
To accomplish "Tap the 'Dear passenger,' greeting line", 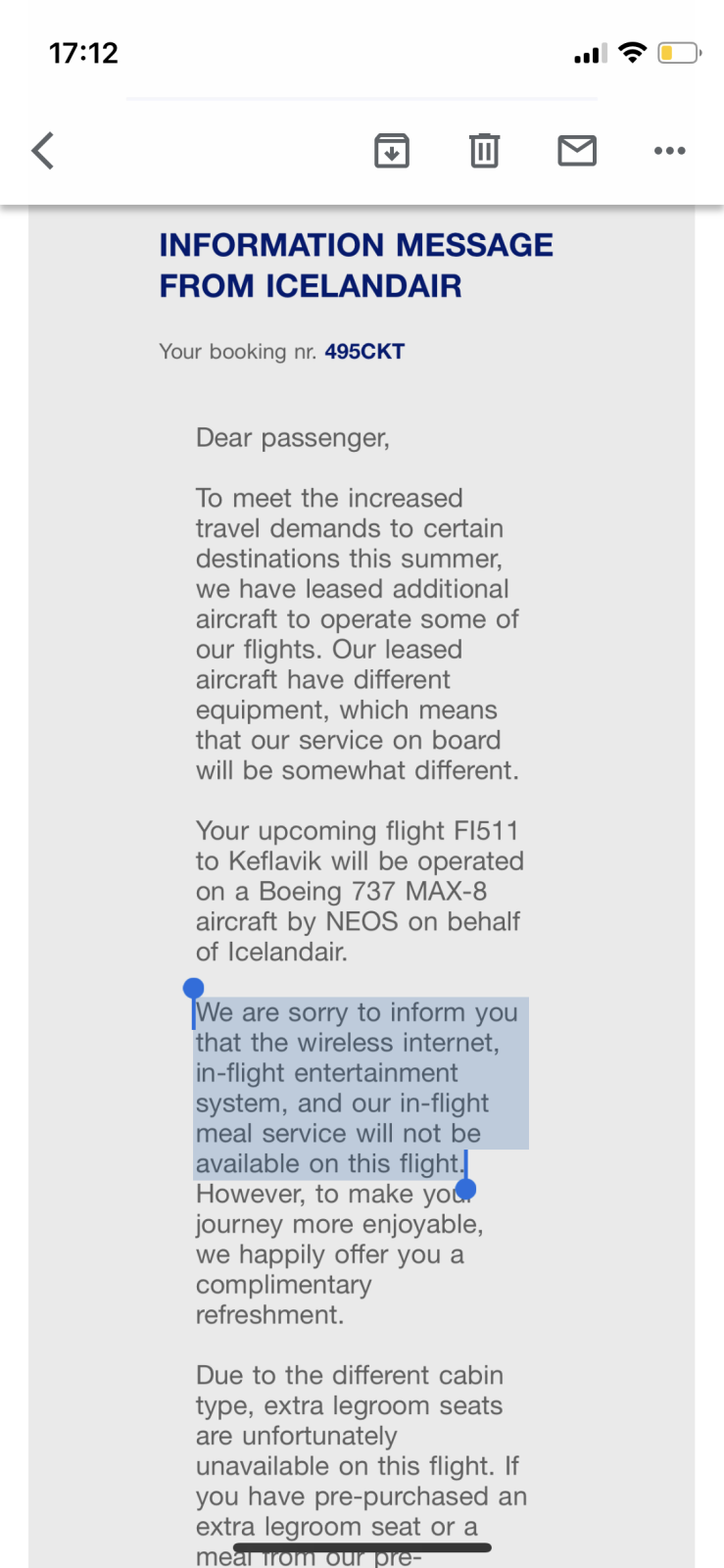I will [x=293, y=438].
